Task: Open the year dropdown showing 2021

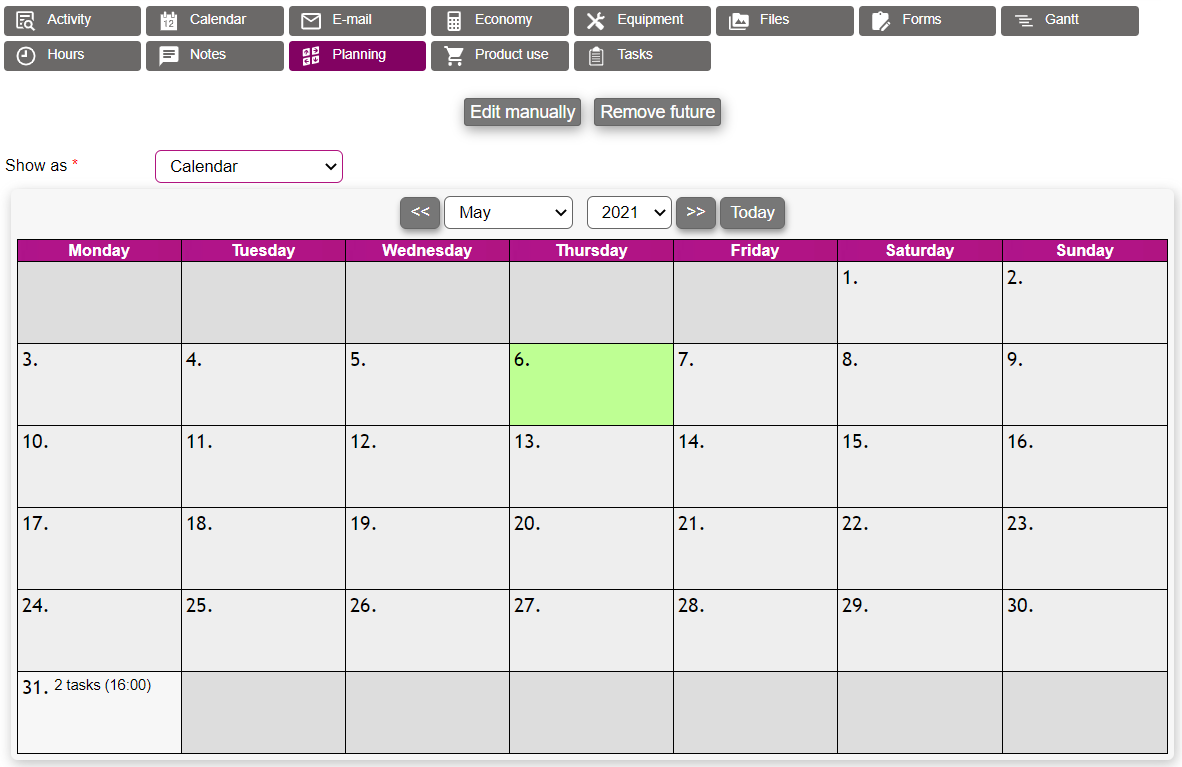Action: [629, 213]
